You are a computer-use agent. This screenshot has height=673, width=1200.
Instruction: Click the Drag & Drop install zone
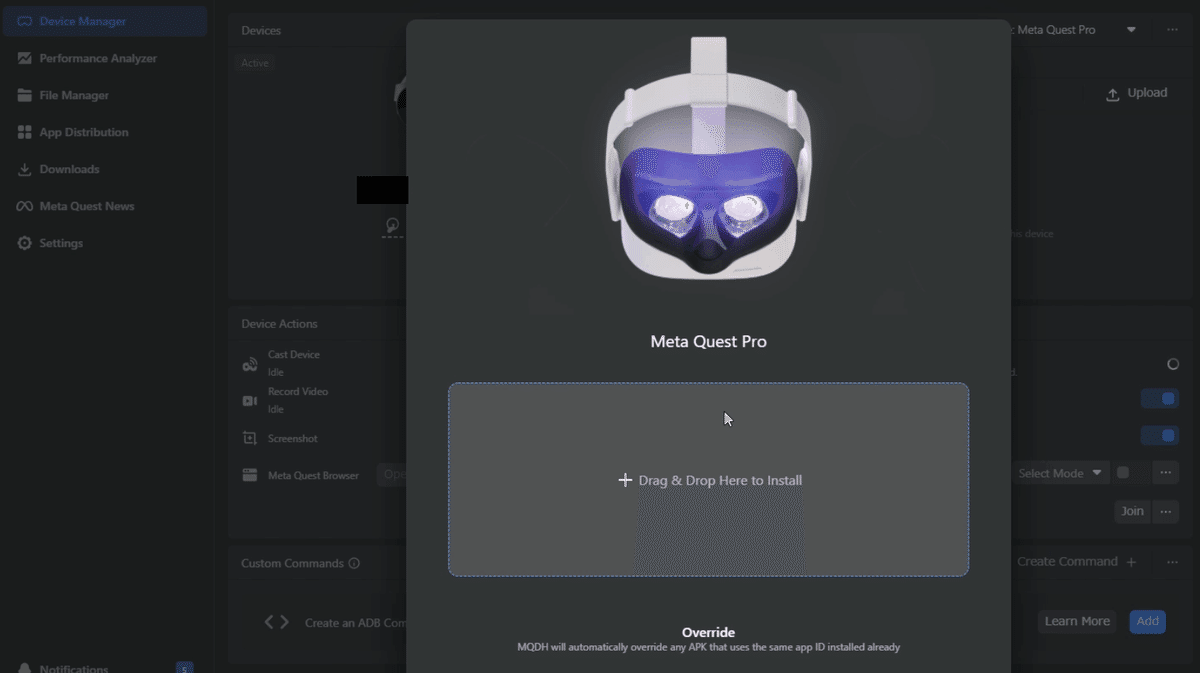[x=708, y=479]
